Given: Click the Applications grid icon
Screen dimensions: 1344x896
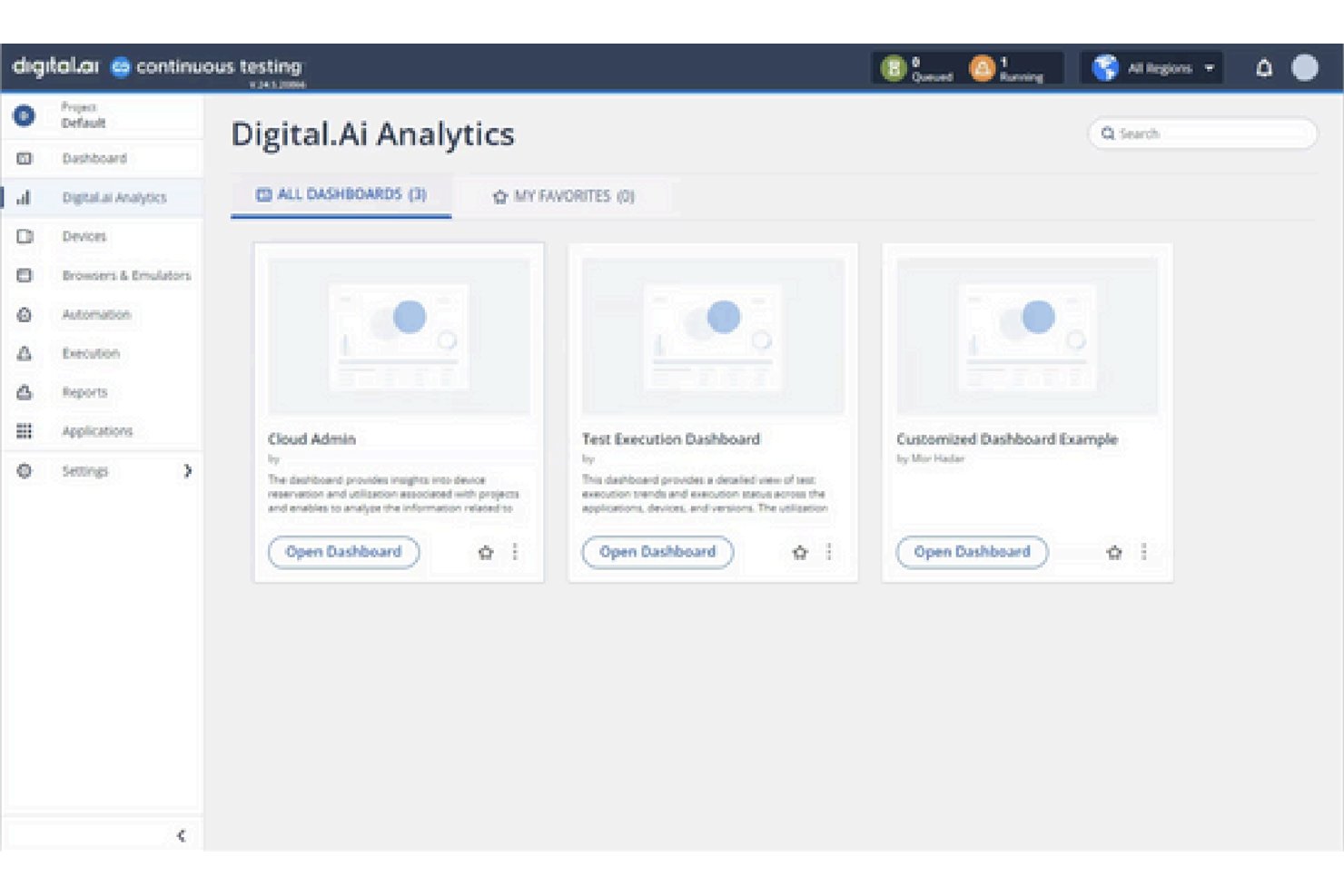Looking at the screenshot, I should click(25, 431).
